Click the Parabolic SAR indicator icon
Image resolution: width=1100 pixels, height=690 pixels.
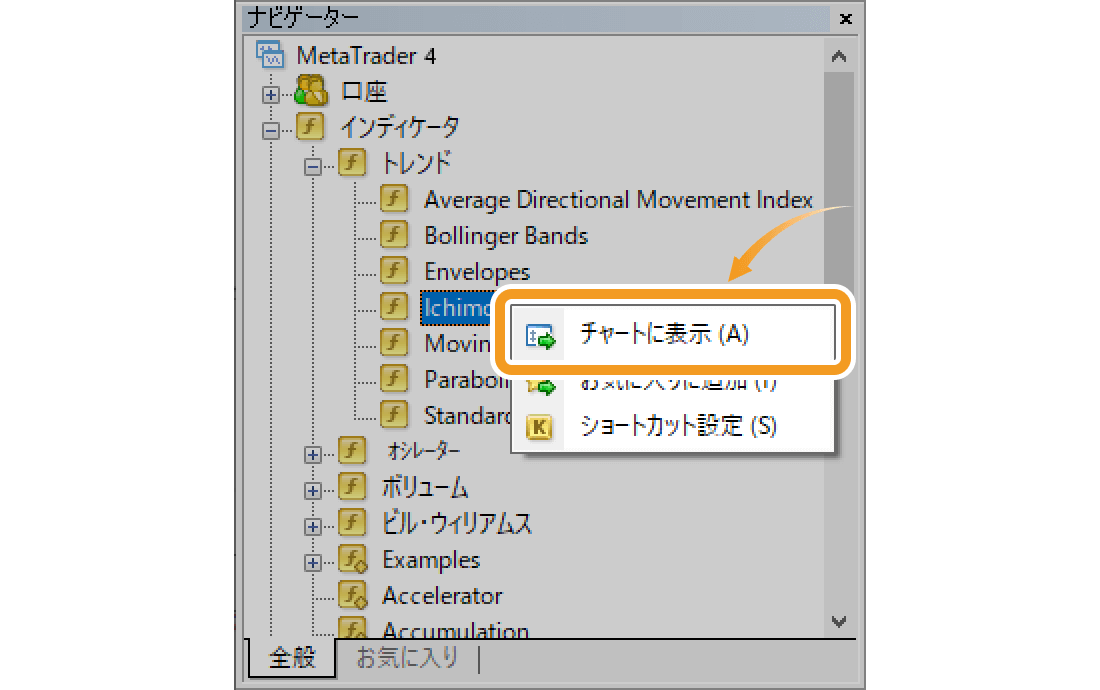pos(394,379)
